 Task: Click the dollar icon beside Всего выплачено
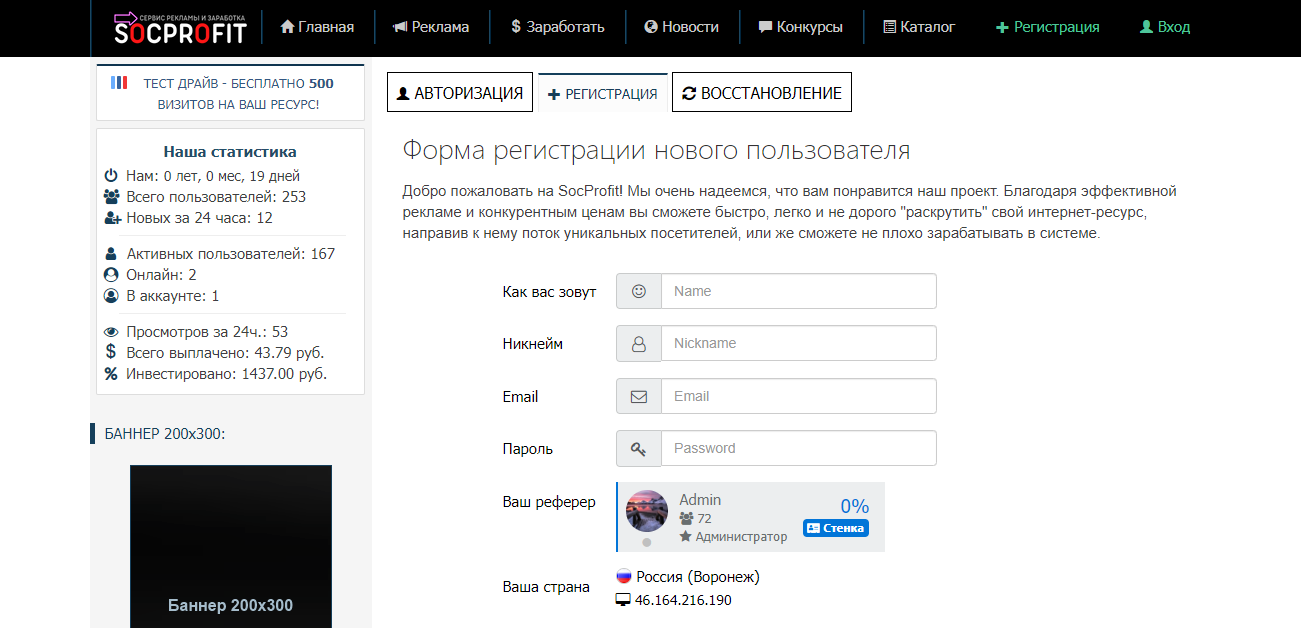coord(111,352)
